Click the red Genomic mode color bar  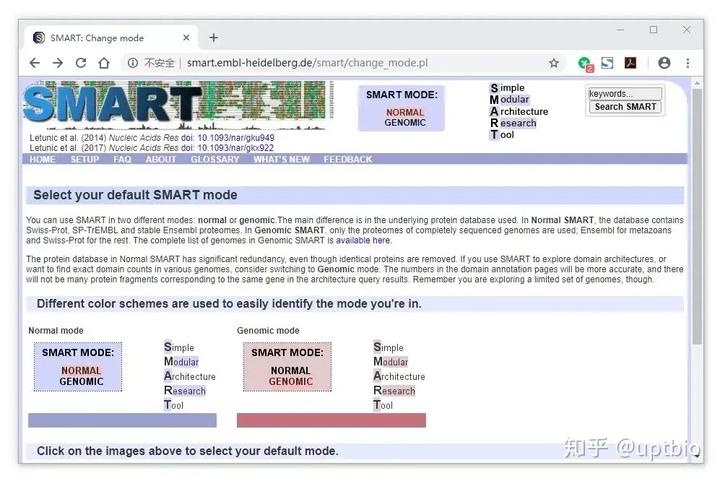point(332,420)
